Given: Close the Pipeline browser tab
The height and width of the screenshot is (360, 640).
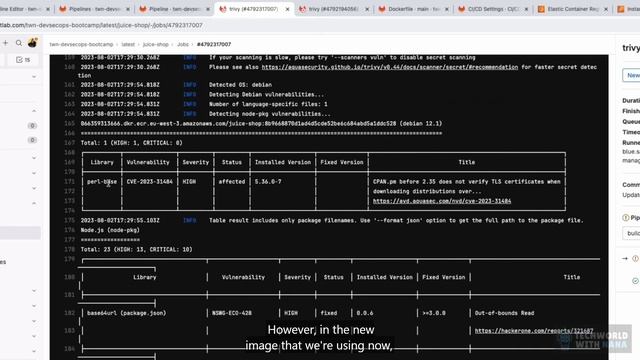Looking at the screenshot, I should (208, 9).
